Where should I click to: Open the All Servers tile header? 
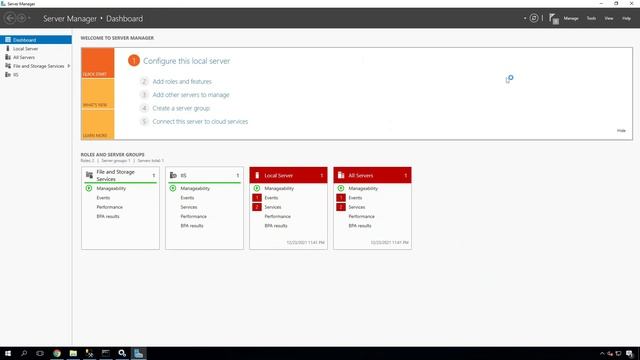(x=373, y=175)
